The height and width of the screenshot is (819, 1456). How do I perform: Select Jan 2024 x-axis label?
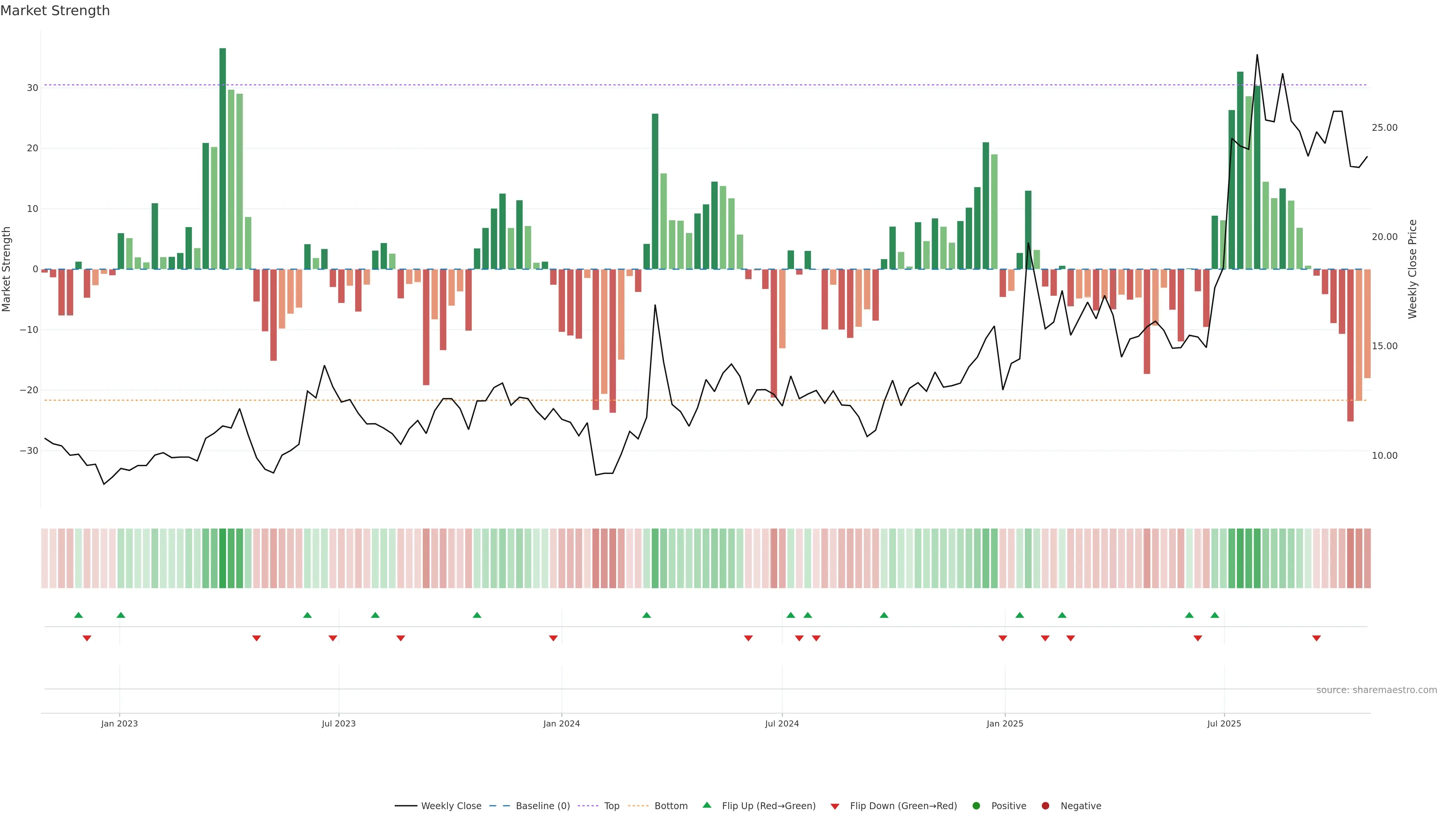[x=561, y=723]
